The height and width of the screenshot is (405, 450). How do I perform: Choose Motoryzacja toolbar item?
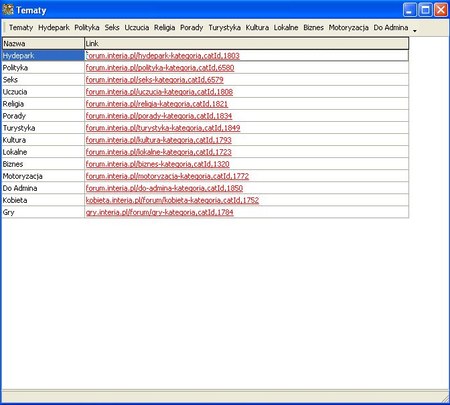348,28
